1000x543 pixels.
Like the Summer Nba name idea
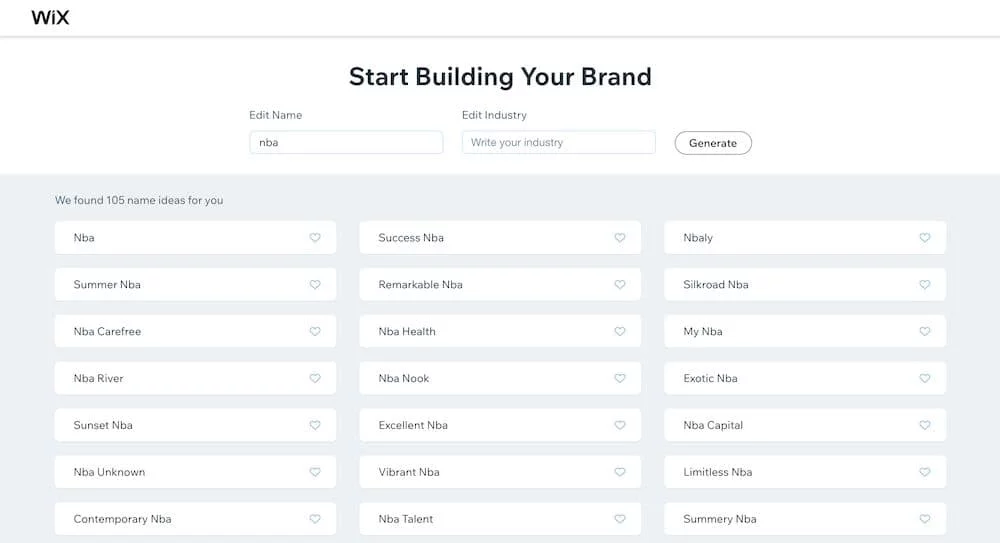[x=315, y=285]
